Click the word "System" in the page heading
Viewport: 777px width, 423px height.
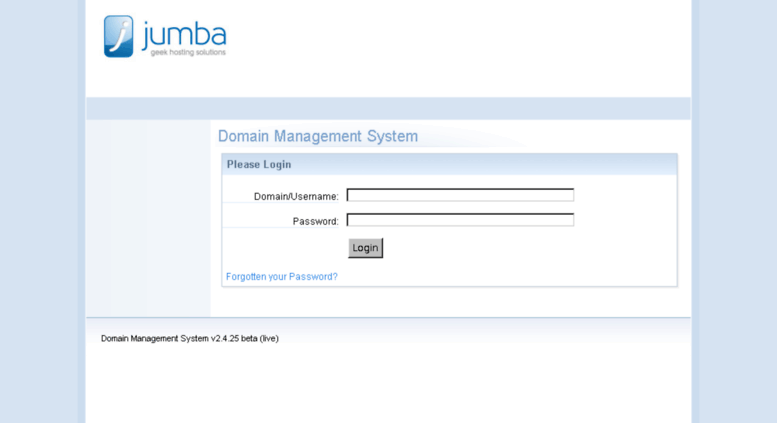click(x=392, y=136)
